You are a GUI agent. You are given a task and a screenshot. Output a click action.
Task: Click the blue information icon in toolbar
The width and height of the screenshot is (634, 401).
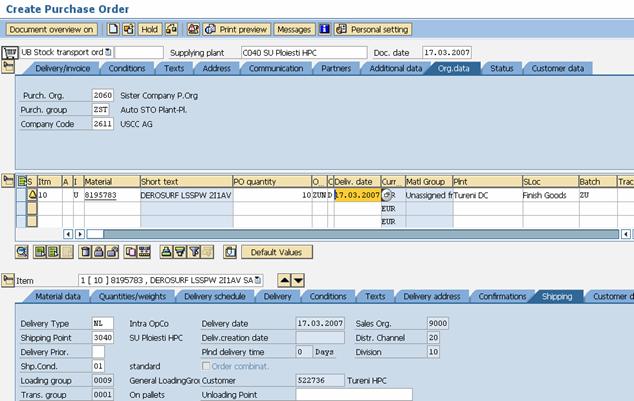pos(324,30)
